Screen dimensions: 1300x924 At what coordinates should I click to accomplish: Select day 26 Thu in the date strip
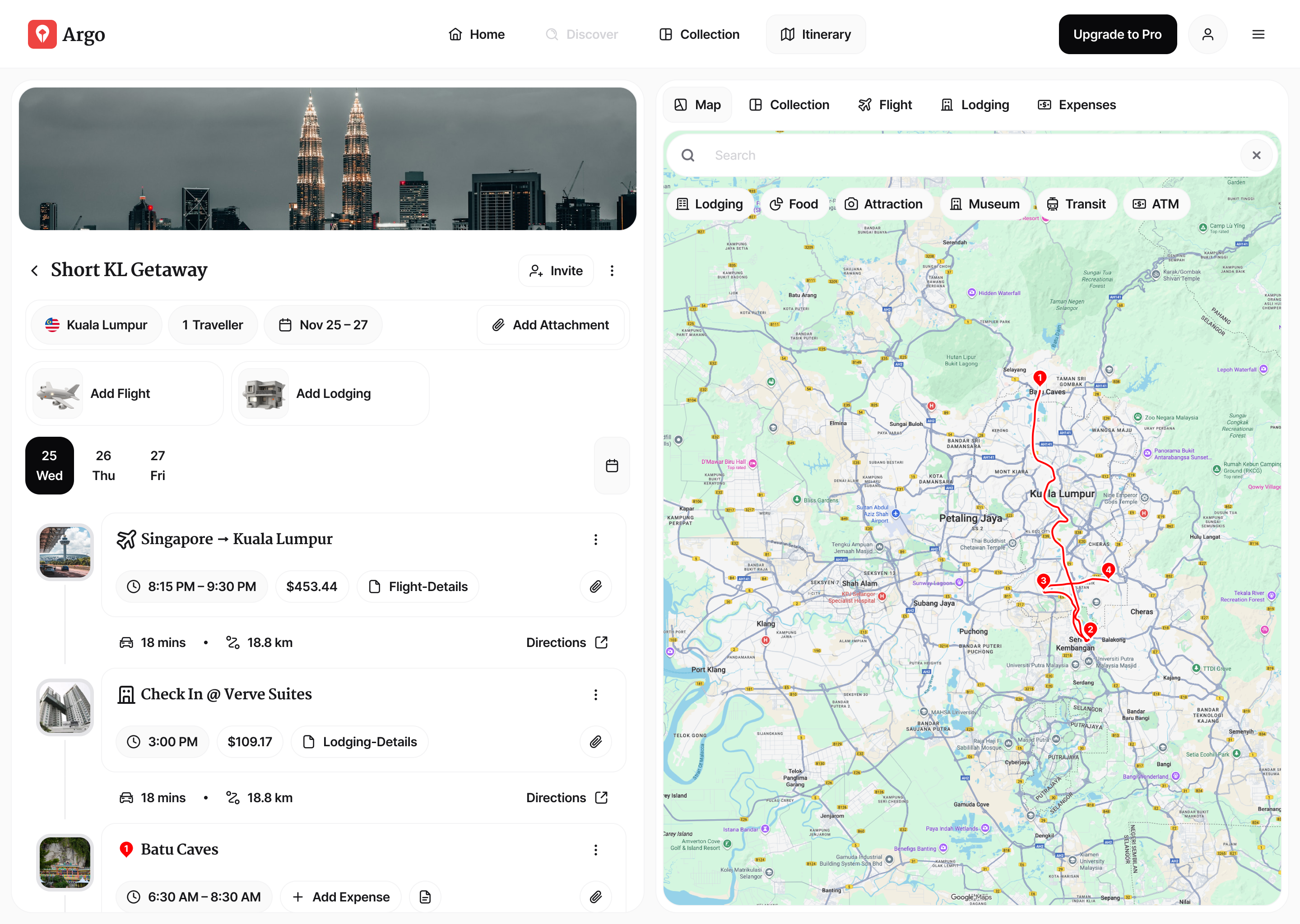click(103, 466)
